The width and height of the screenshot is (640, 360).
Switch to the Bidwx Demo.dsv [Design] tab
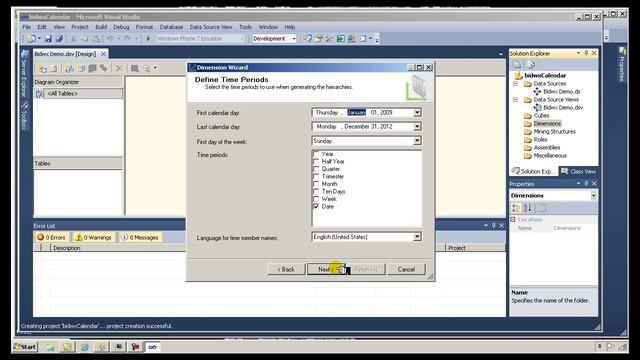(x=65, y=54)
